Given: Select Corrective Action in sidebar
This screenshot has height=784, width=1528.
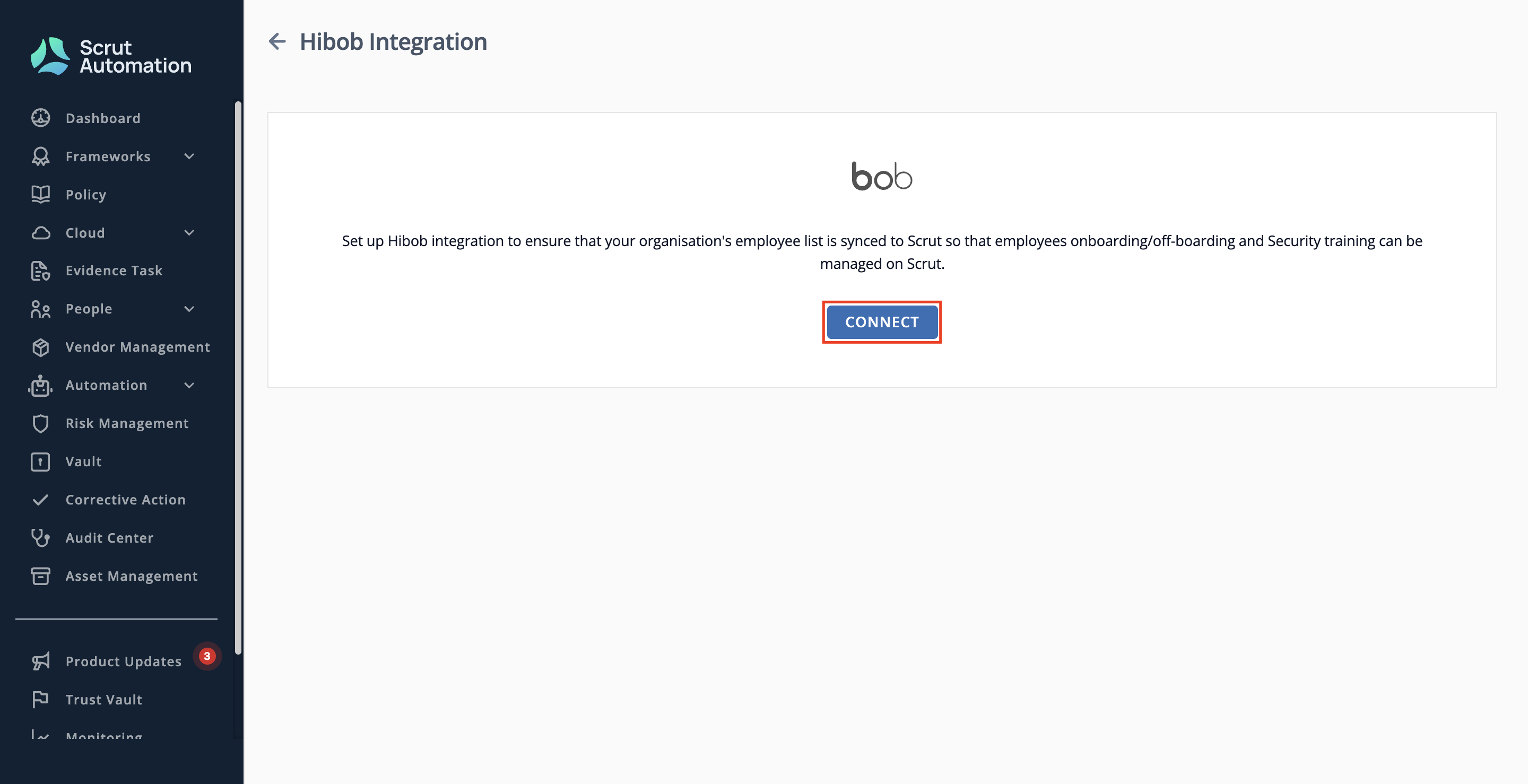Looking at the screenshot, I should [x=125, y=500].
